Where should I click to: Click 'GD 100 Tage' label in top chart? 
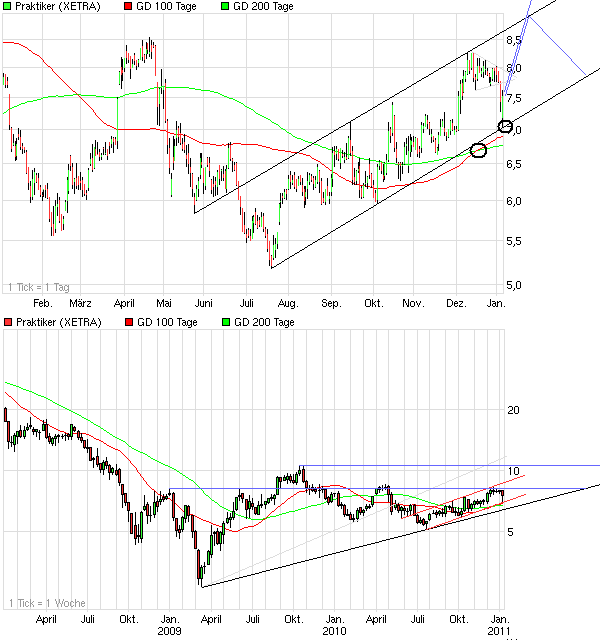(x=166, y=7)
